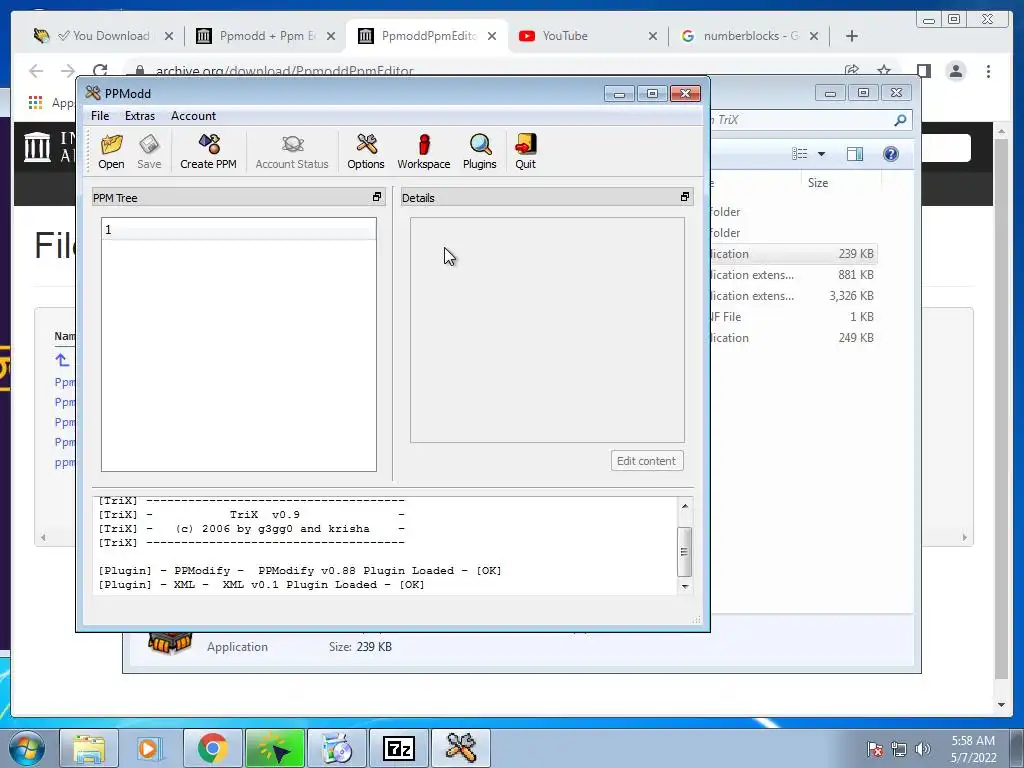Open the Options tool

click(366, 152)
